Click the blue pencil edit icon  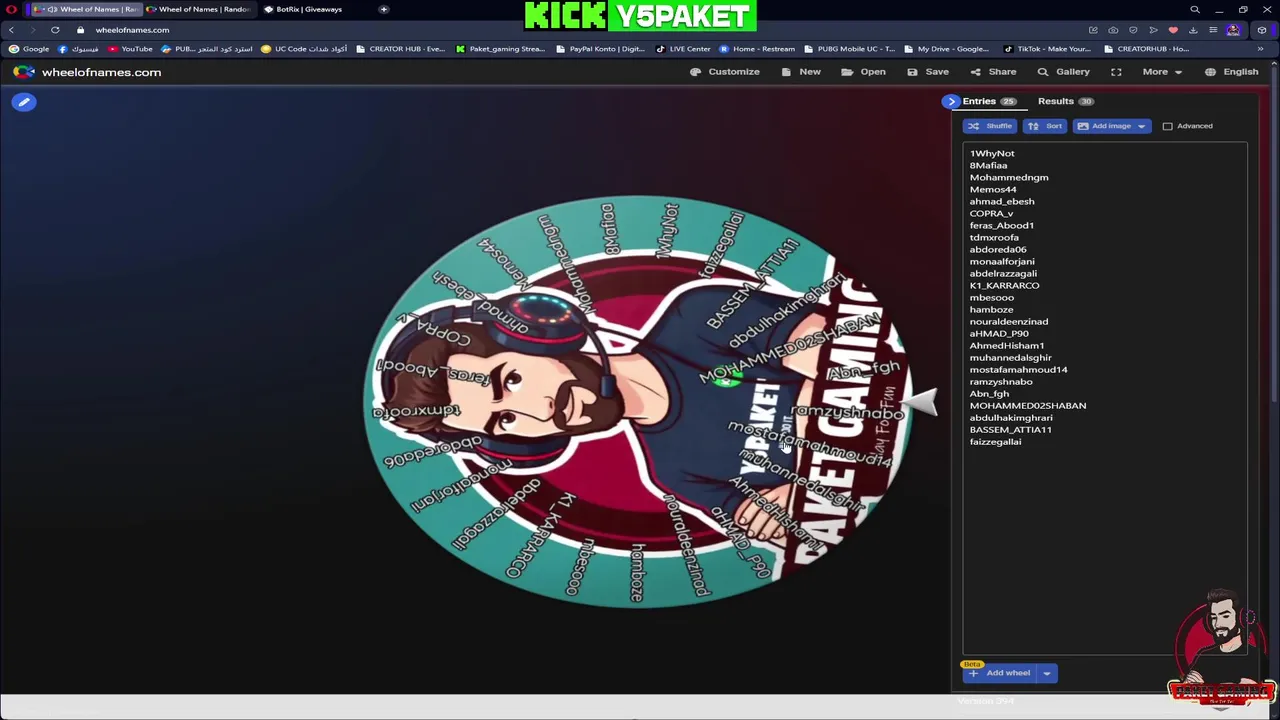[24, 102]
